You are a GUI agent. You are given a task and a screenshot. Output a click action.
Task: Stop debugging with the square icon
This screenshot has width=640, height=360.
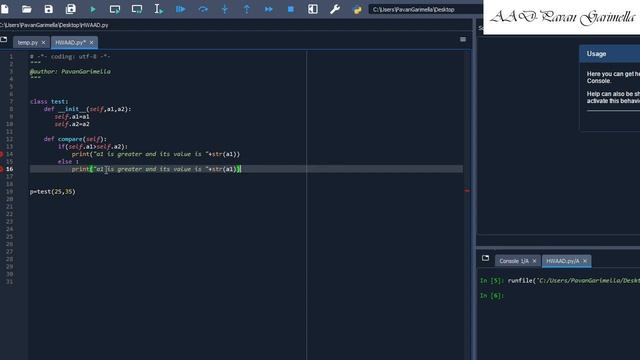pyautogui.click(x=291, y=9)
